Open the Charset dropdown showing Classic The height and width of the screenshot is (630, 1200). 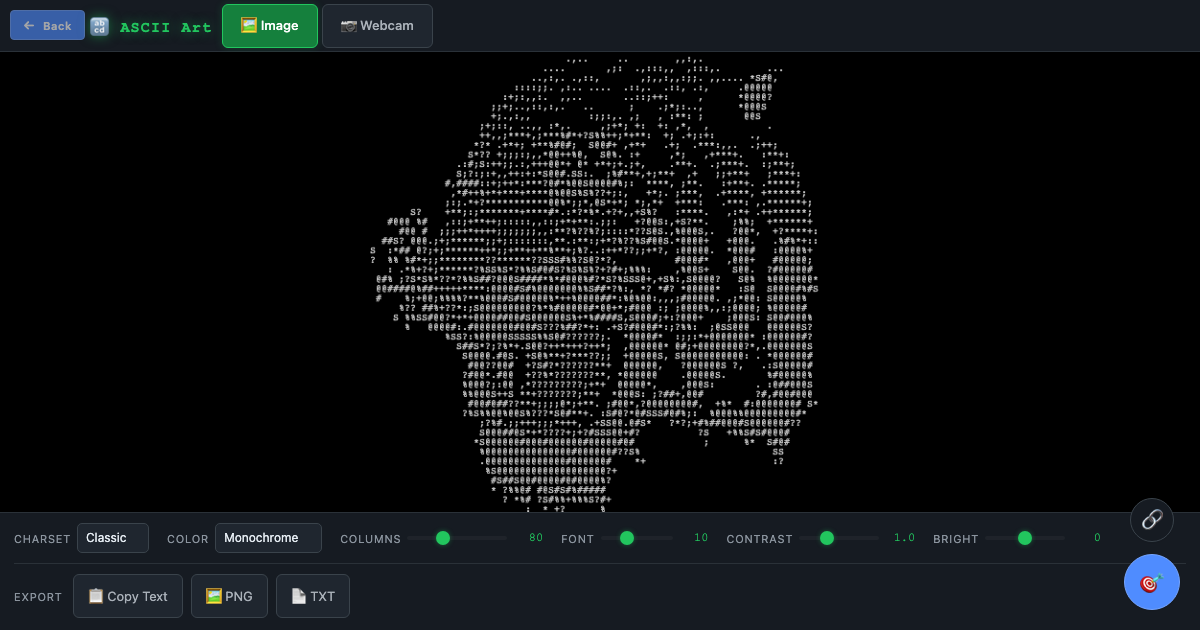click(113, 538)
